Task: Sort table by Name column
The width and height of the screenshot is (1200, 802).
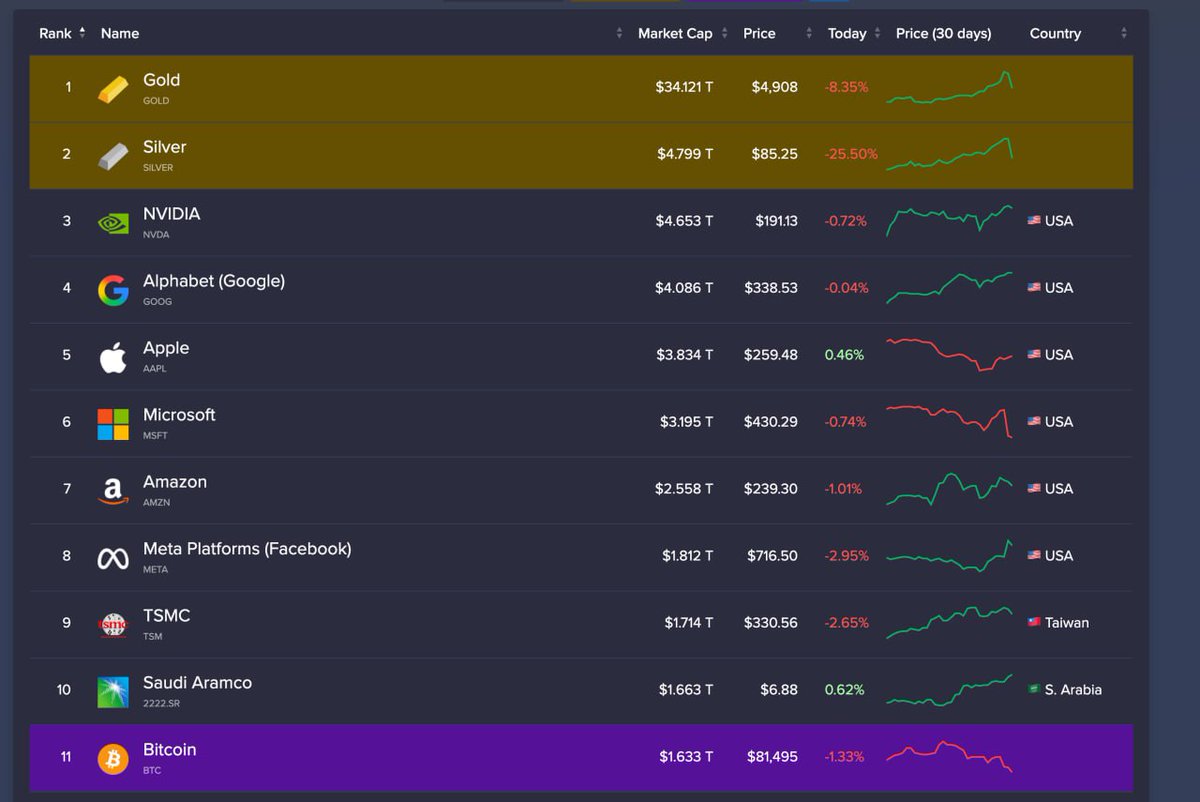Action: click(120, 34)
